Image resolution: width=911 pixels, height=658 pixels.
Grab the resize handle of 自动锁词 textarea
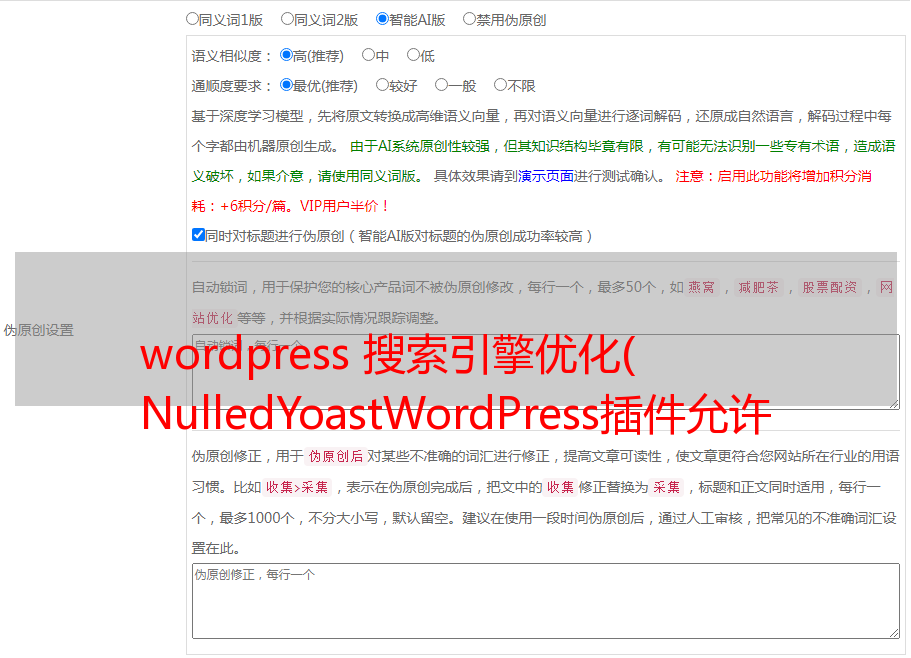coord(894,404)
